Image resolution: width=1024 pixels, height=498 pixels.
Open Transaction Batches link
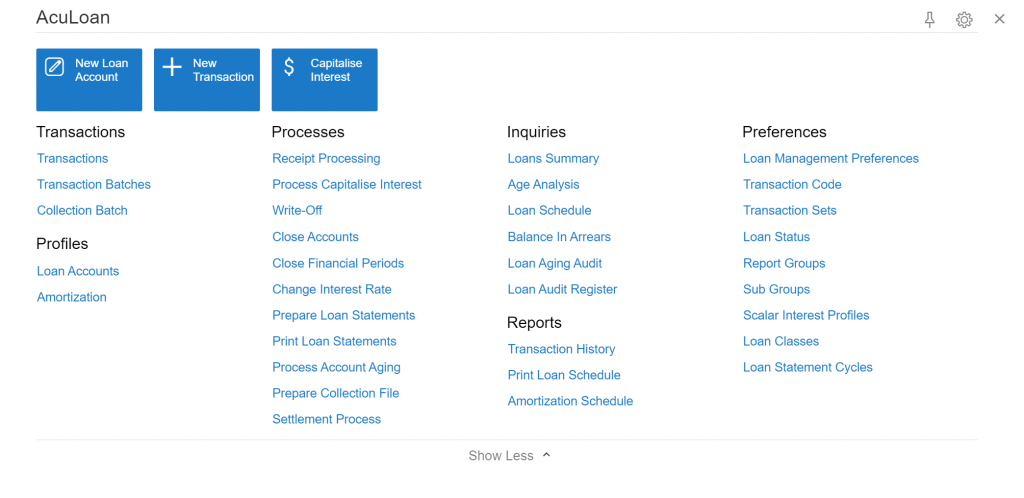[94, 185]
